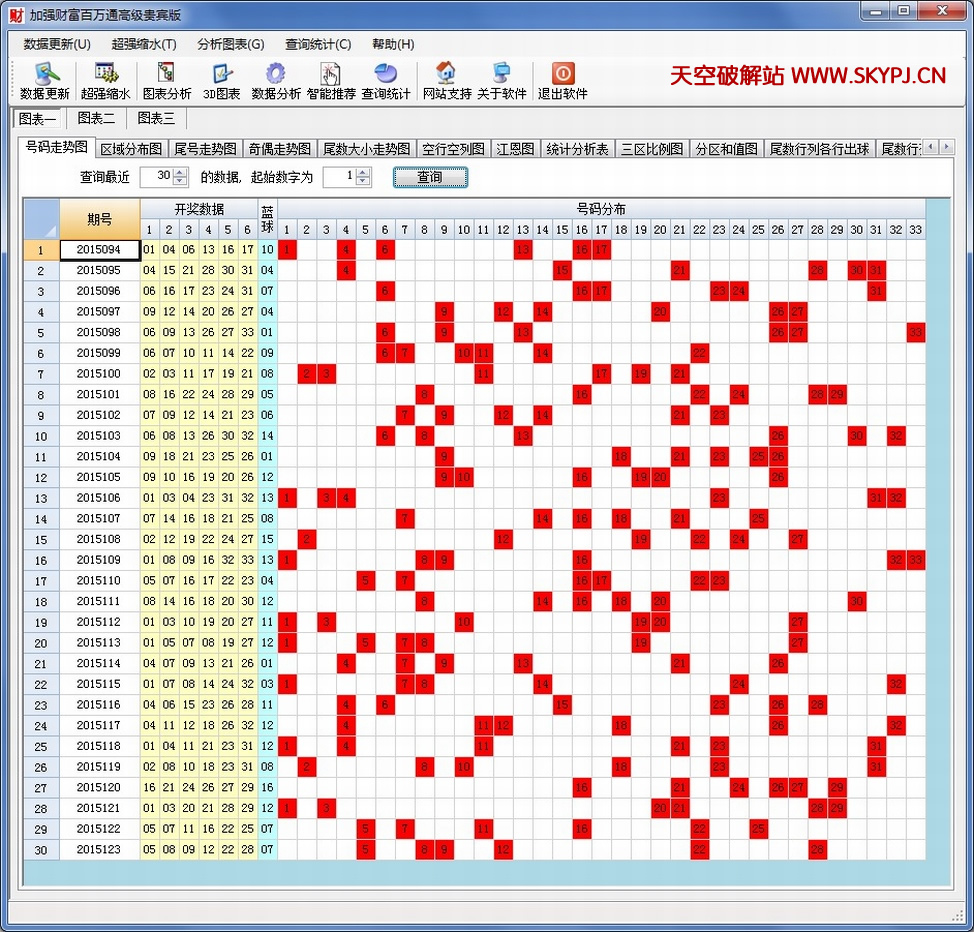Screen dimensions: 974x932
Task: Click the 数据分析 gear icon
Action: (x=276, y=81)
